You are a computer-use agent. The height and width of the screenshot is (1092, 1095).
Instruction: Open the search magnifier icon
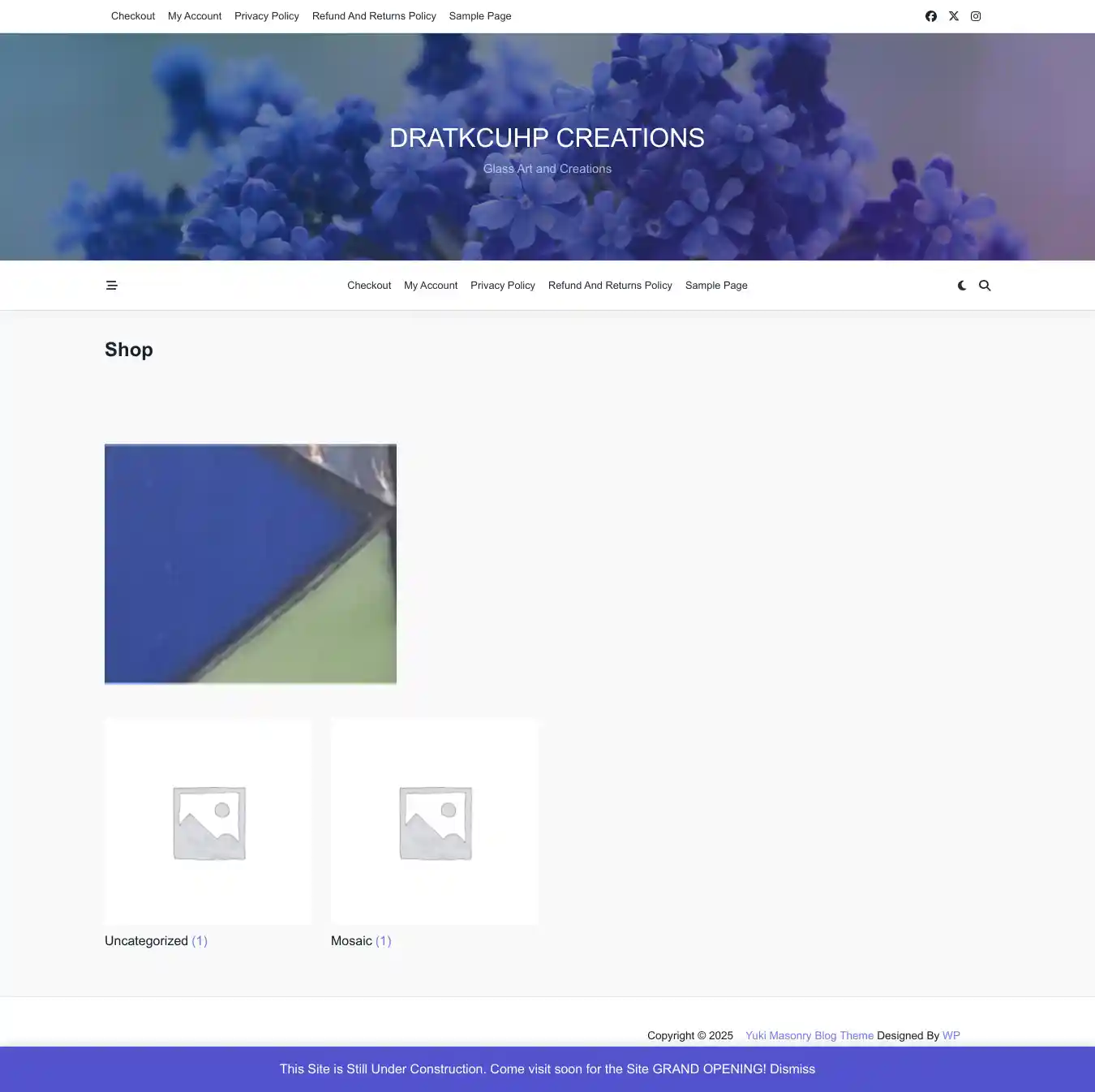click(985, 286)
